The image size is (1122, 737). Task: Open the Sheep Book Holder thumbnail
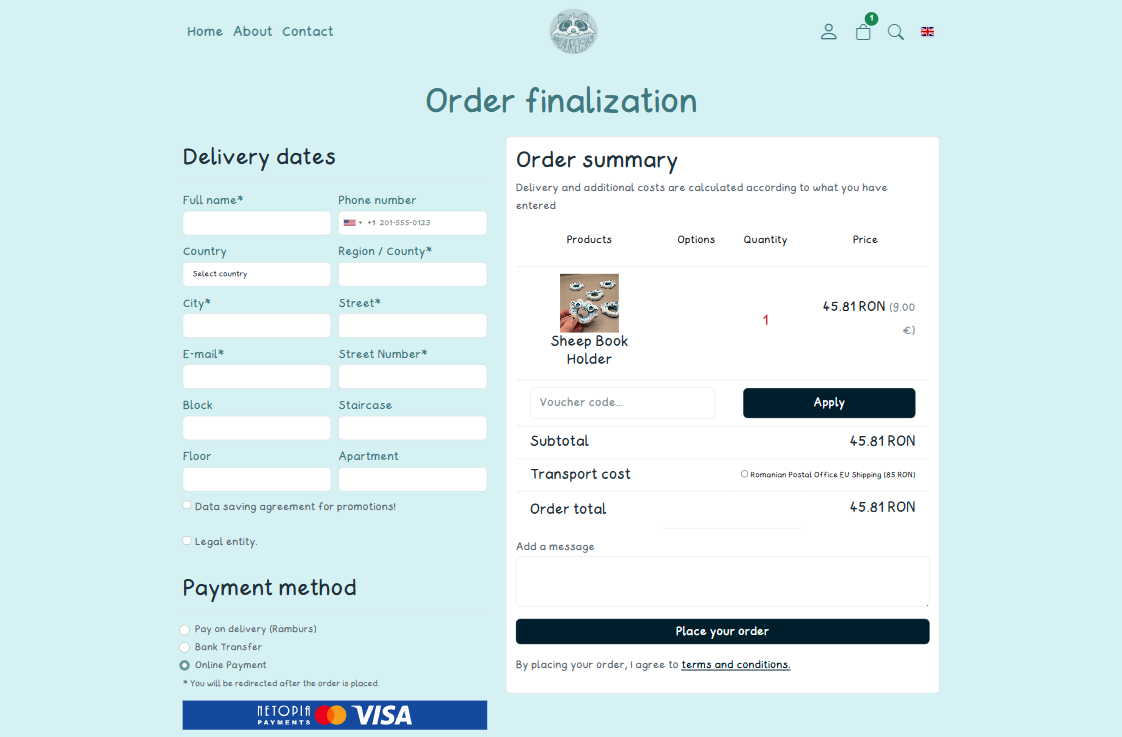589,303
